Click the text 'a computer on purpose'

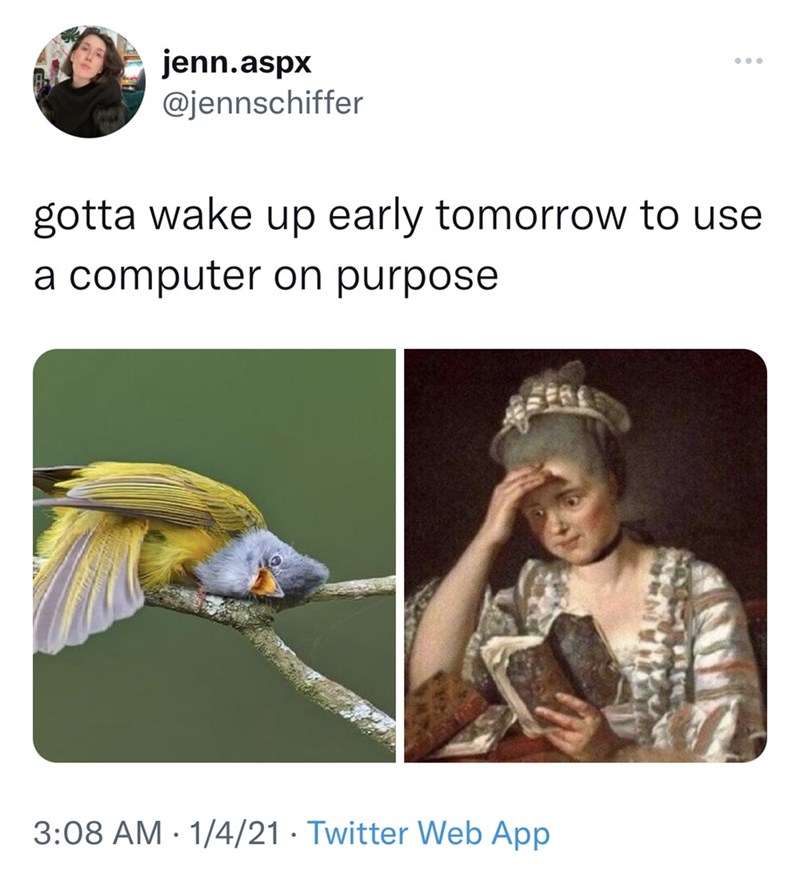266,276
